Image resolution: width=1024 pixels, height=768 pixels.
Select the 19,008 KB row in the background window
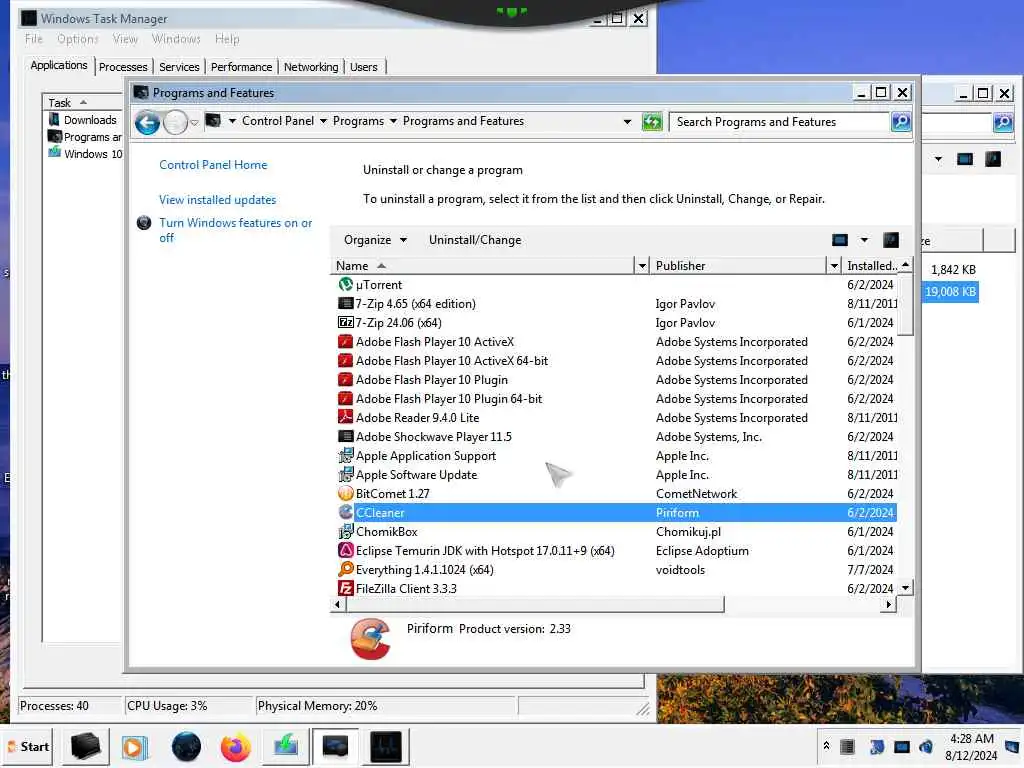[950, 292]
